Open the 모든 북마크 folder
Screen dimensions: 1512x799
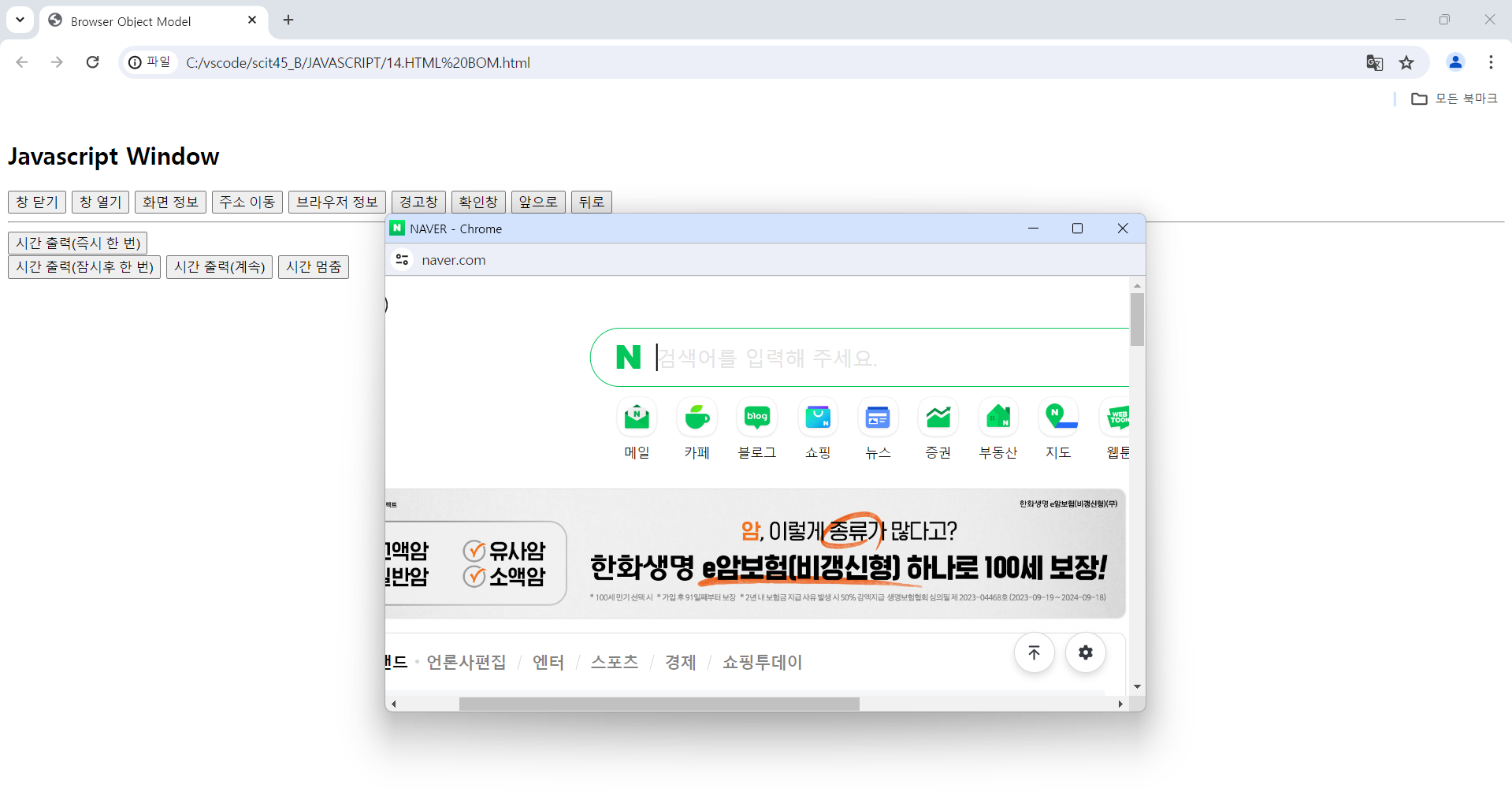click(1454, 98)
